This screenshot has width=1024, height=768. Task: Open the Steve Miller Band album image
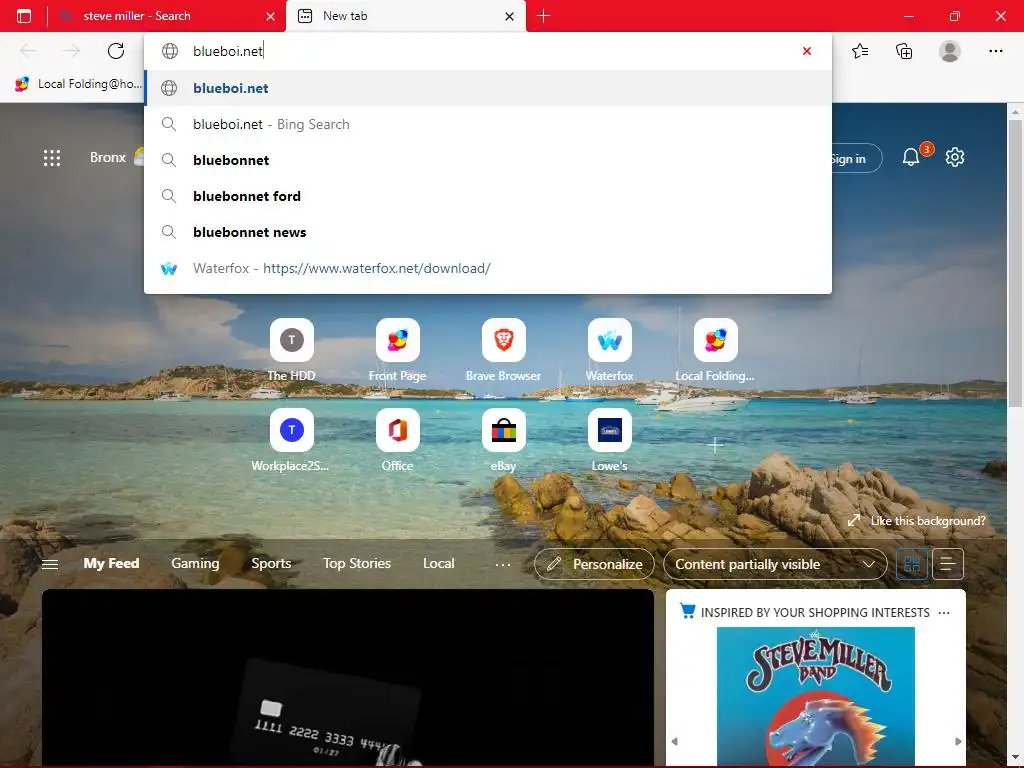816,696
